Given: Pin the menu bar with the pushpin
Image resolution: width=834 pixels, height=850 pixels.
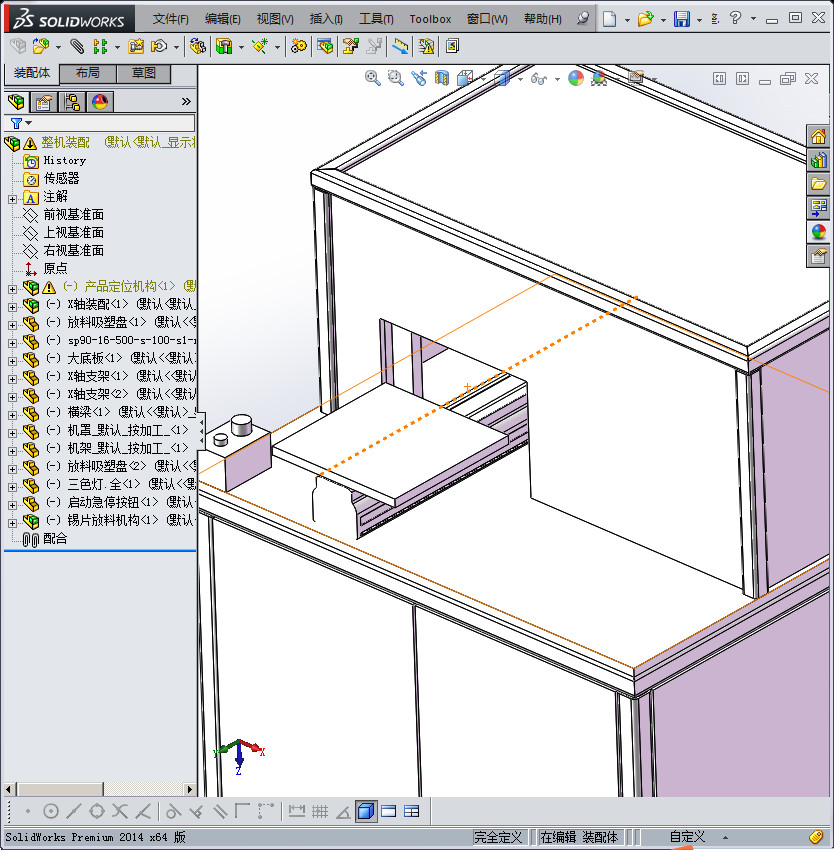Looking at the screenshot, I should point(583,19).
